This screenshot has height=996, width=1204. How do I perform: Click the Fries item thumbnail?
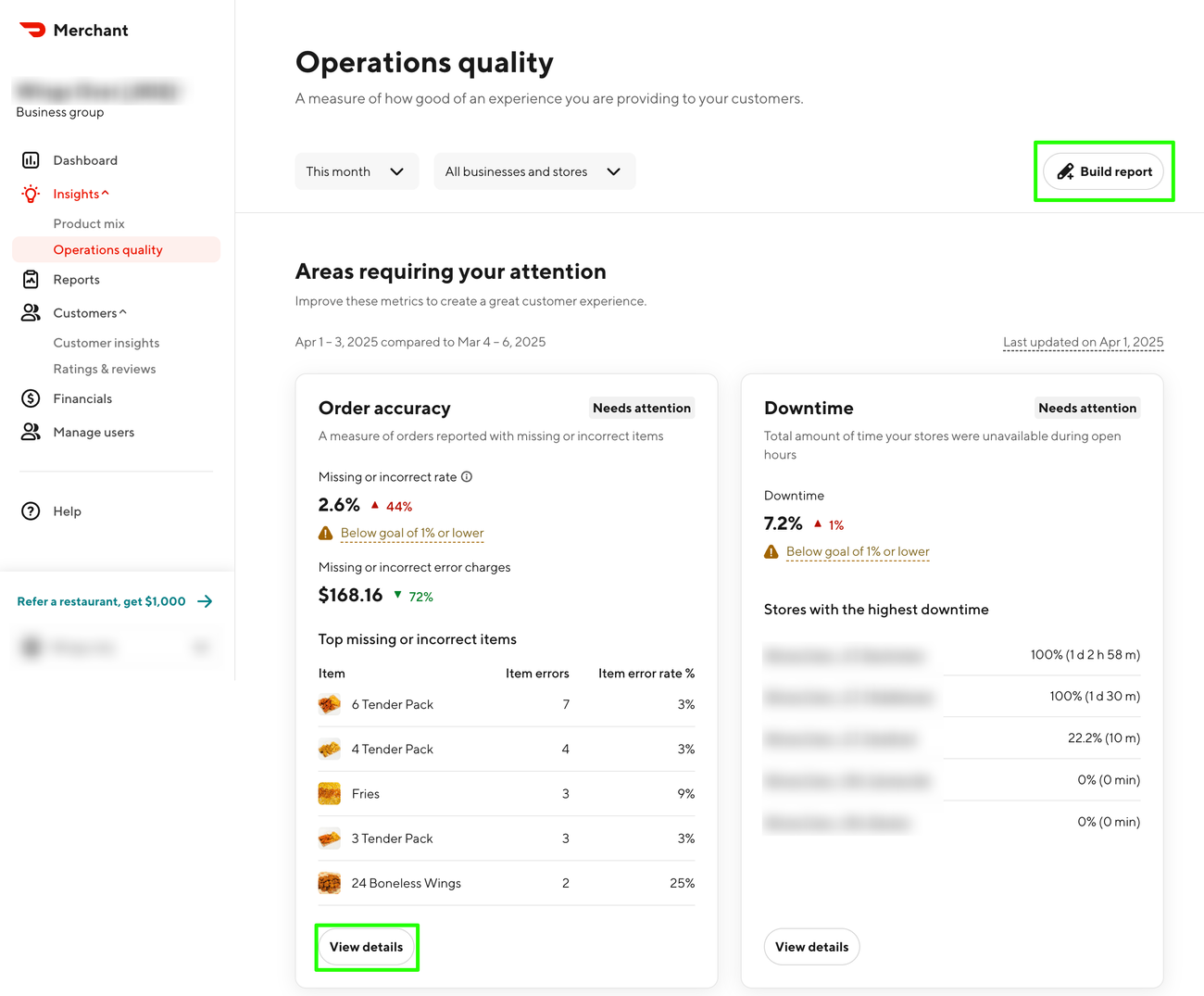[329, 793]
